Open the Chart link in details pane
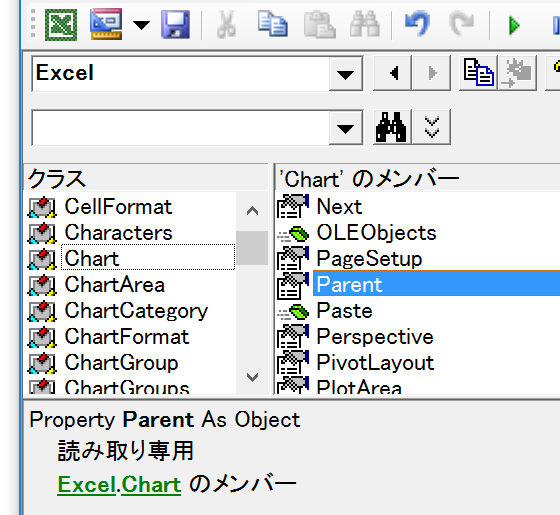 [x=151, y=484]
